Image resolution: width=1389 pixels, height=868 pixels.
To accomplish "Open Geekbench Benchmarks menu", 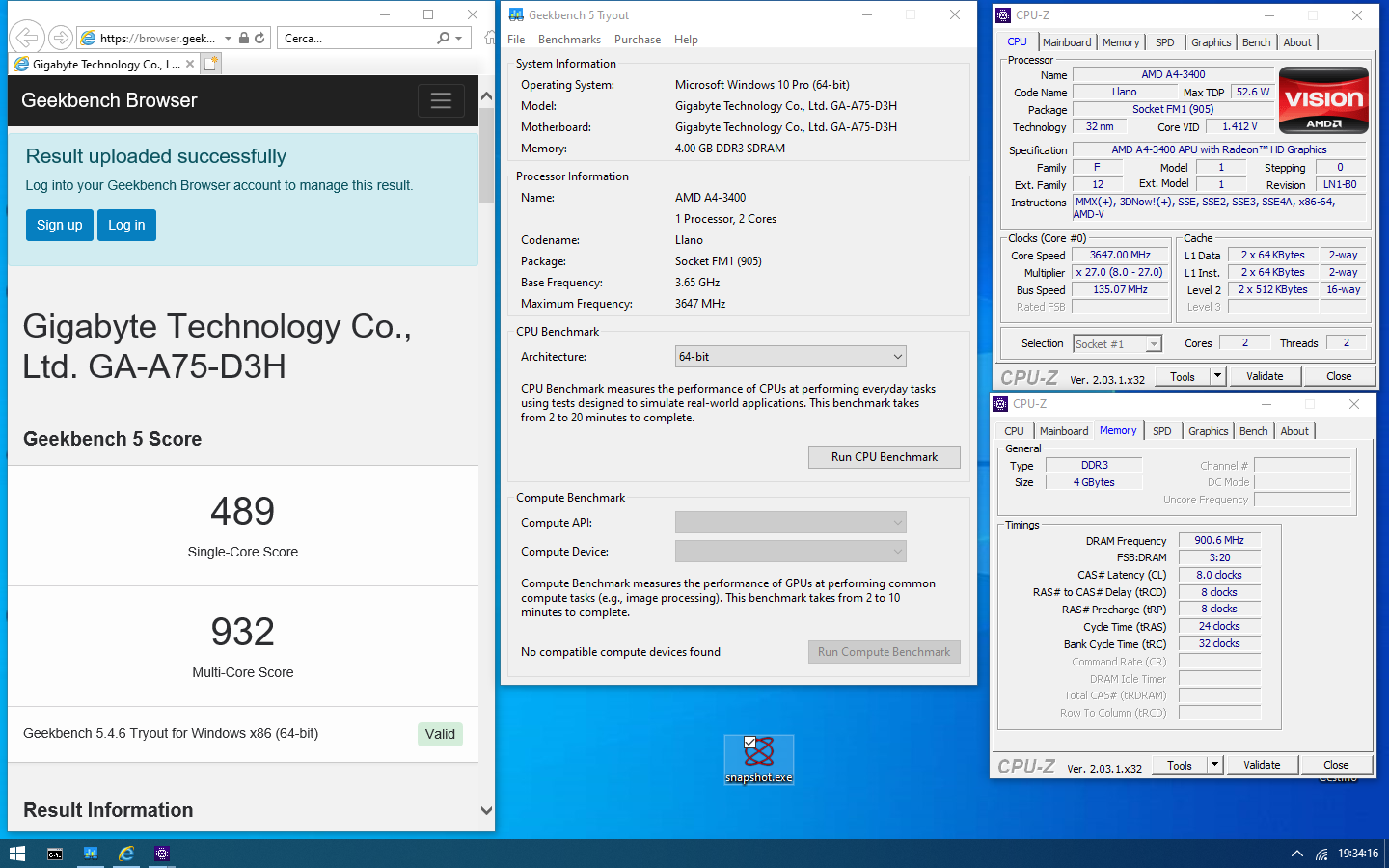I will [569, 40].
